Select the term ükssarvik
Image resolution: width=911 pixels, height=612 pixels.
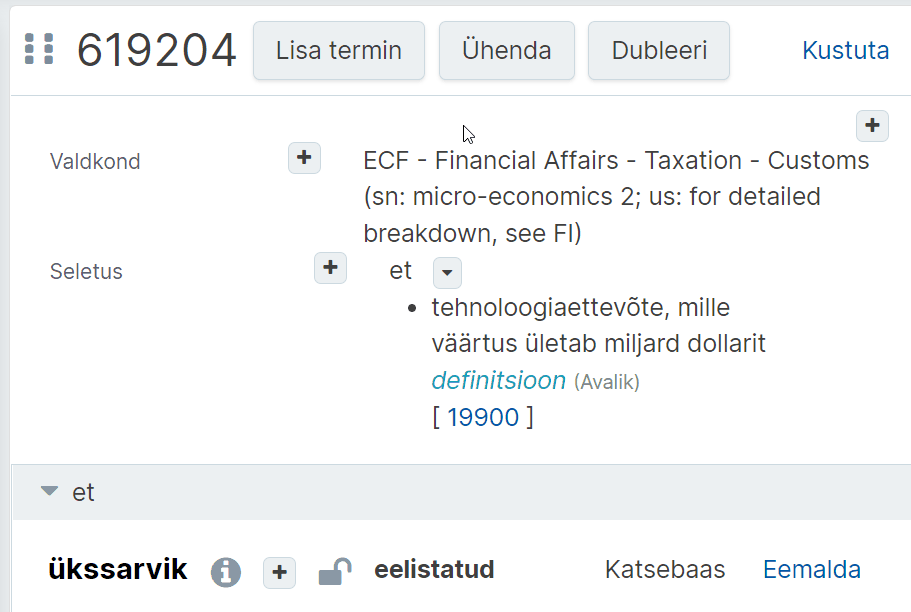click(118, 569)
